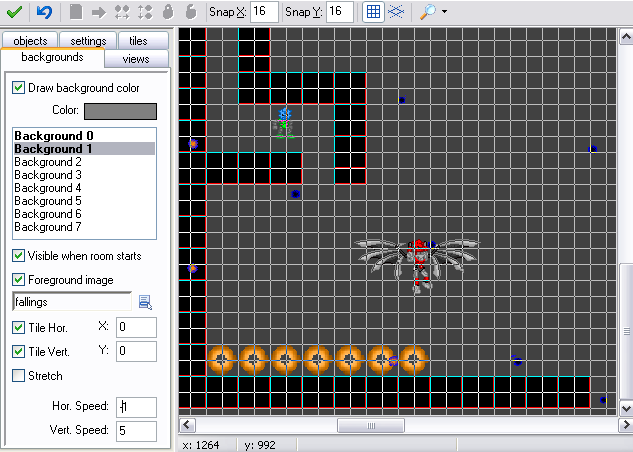Image resolution: width=633 pixels, height=452 pixels.
Task: Click the Vert. Speed input field
Action: click(136, 431)
